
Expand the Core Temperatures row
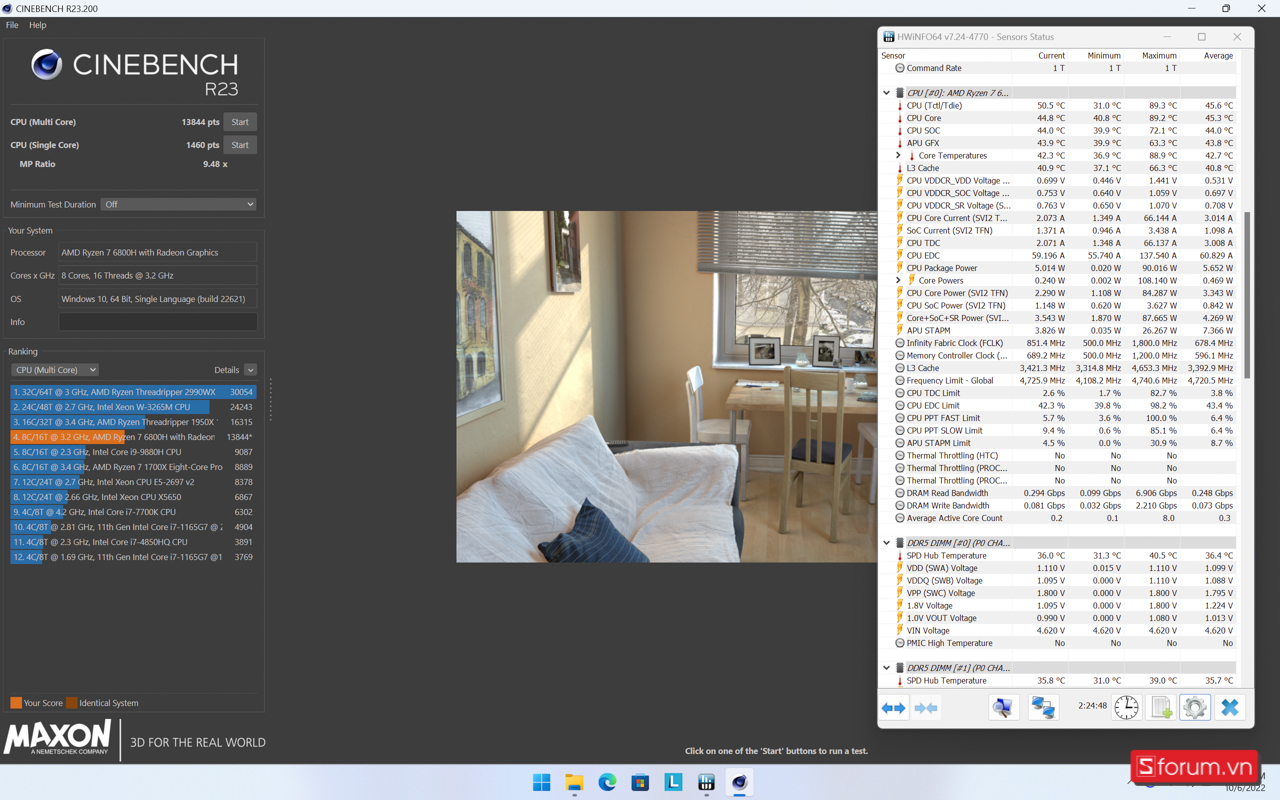click(x=898, y=156)
